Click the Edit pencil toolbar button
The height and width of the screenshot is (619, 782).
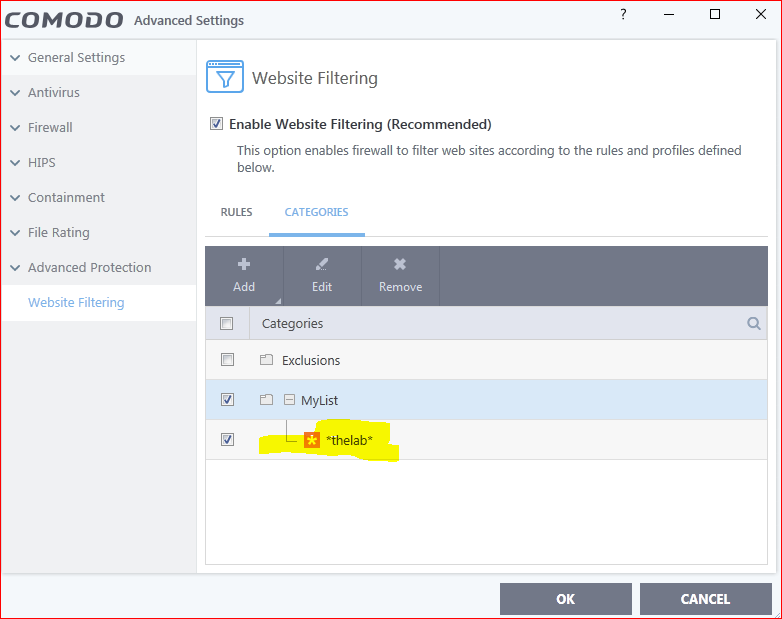tap(322, 276)
